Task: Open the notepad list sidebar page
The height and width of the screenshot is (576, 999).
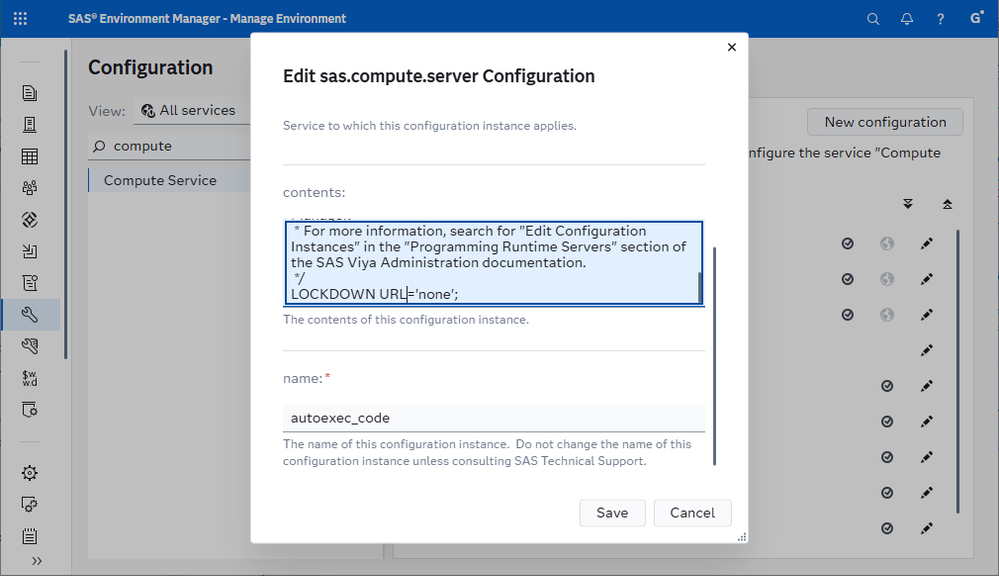Action: click(29, 536)
